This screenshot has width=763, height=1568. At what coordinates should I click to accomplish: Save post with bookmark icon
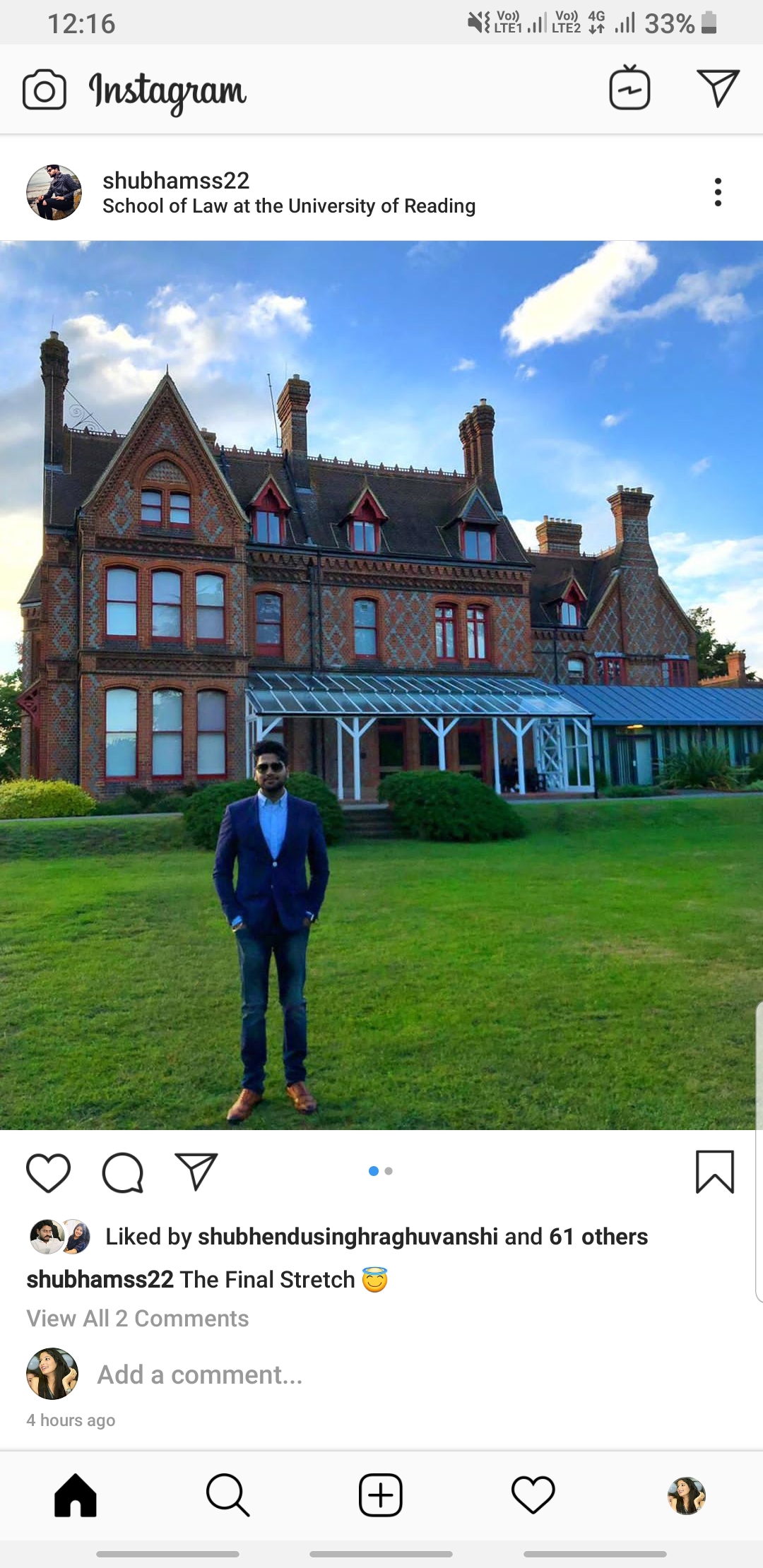click(715, 1172)
